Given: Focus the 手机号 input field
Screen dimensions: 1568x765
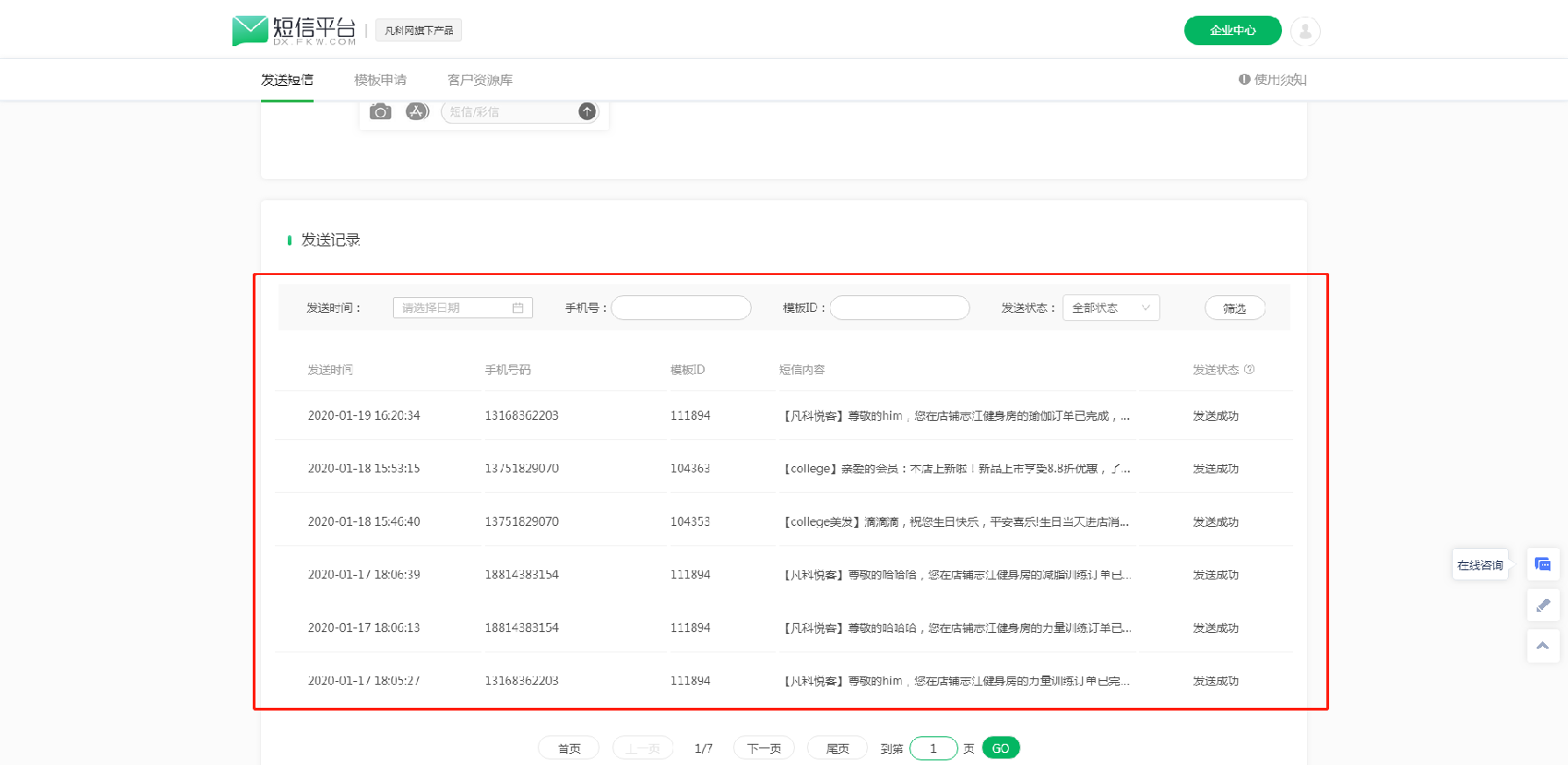Looking at the screenshot, I should [681, 308].
